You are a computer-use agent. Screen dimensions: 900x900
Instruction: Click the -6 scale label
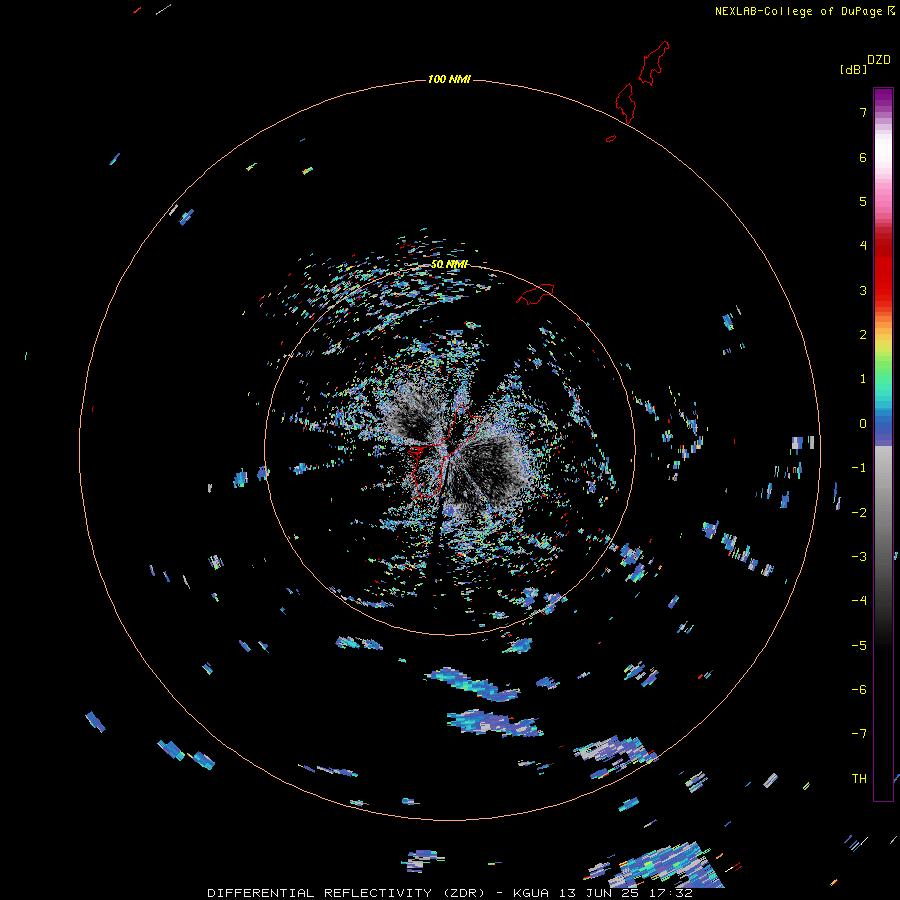[x=859, y=690]
